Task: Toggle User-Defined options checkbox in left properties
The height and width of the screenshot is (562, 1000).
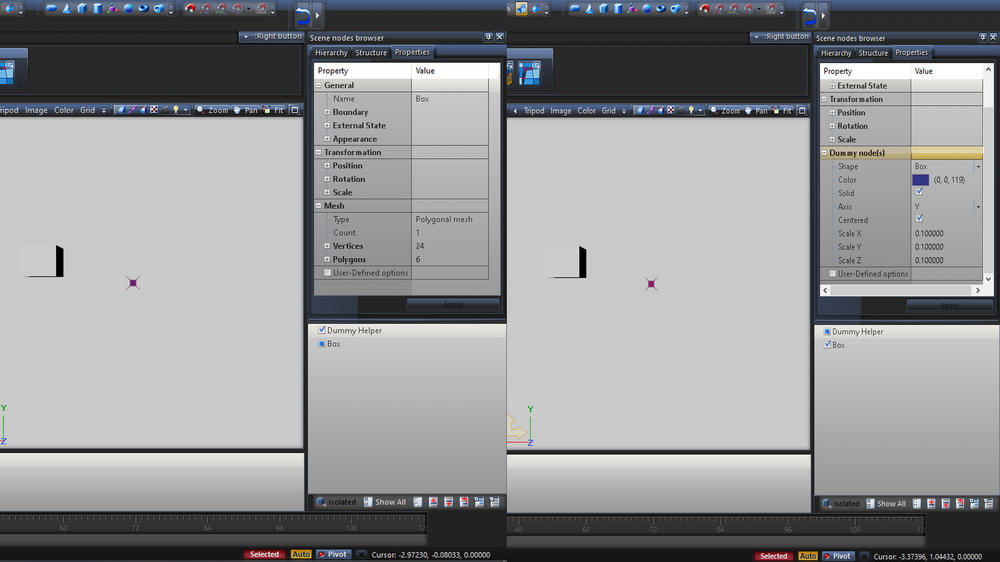Action: (327, 273)
